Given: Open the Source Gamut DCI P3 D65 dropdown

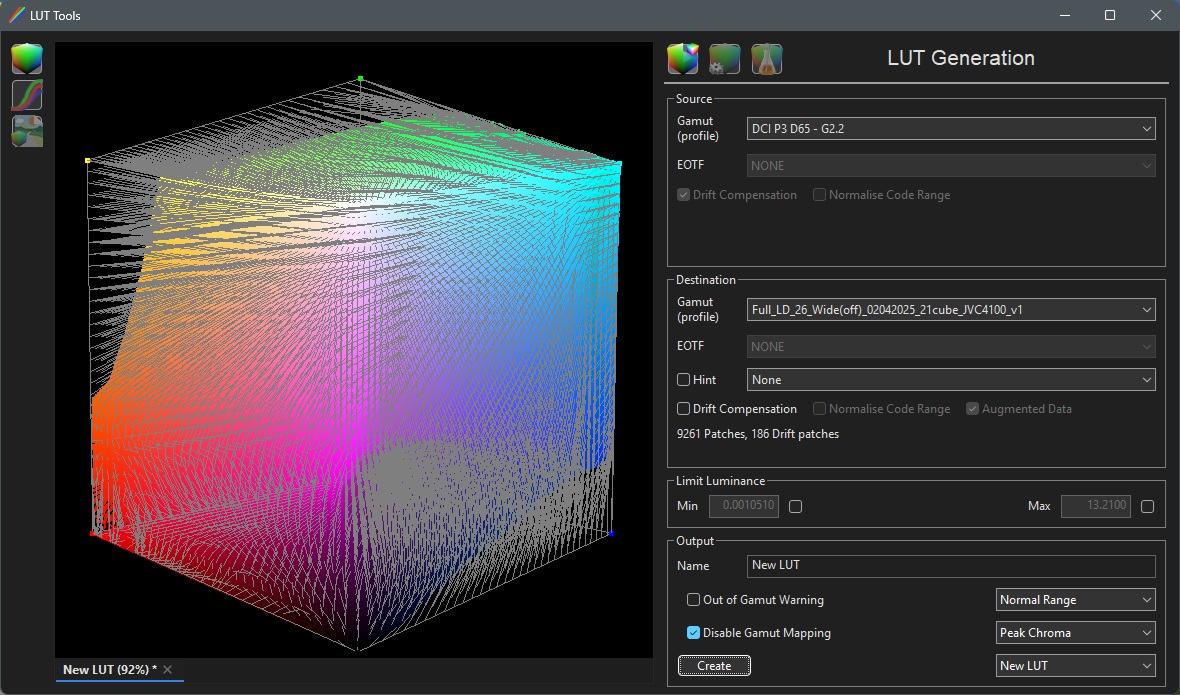Looking at the screenshot, I should 950,129.
